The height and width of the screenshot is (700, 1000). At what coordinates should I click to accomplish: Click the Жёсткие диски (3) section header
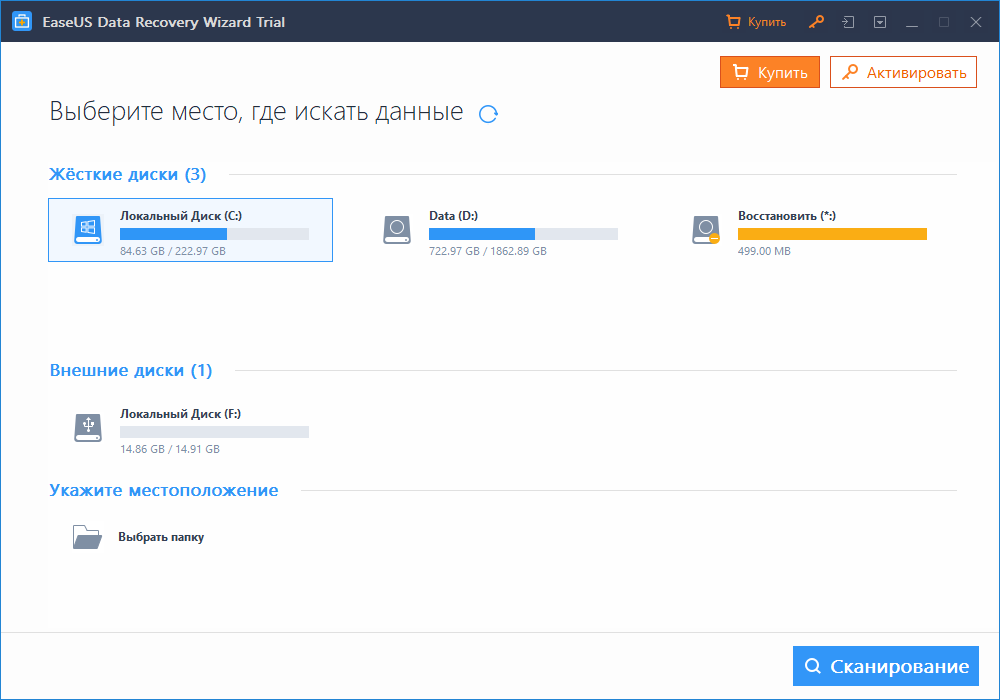click(128, 175)
